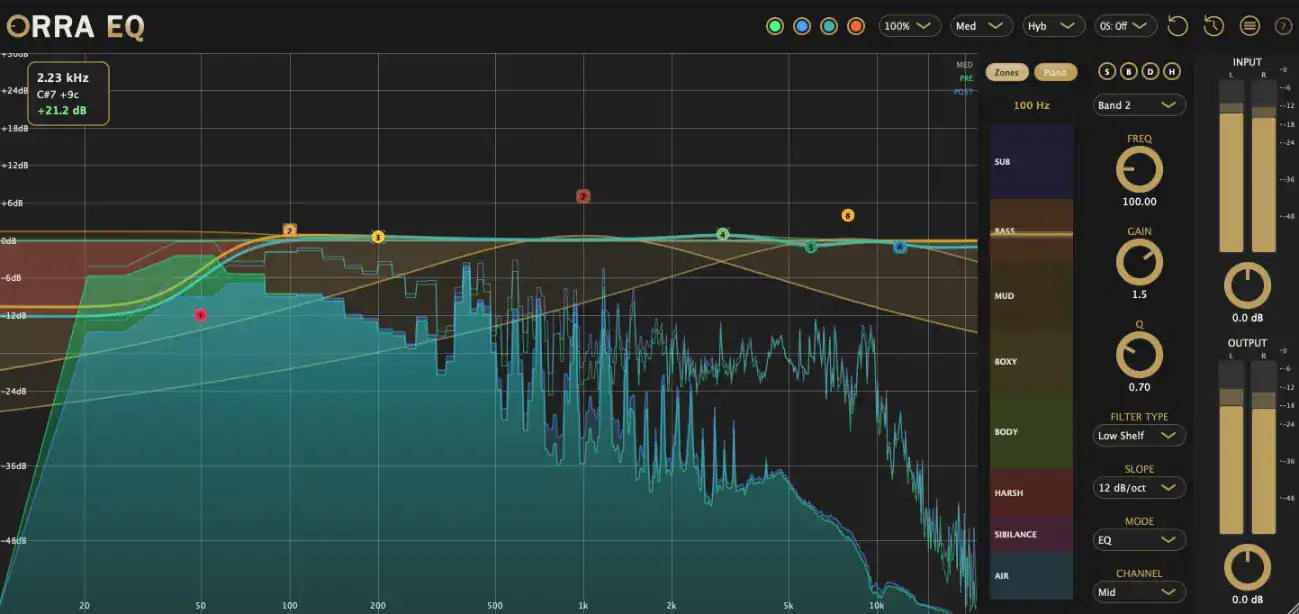This screenshot has width=1299, height=614.
Task: Open the 12 dB/oct slope dropdown
Action: pyautogui.click(x=1139, y=488)
